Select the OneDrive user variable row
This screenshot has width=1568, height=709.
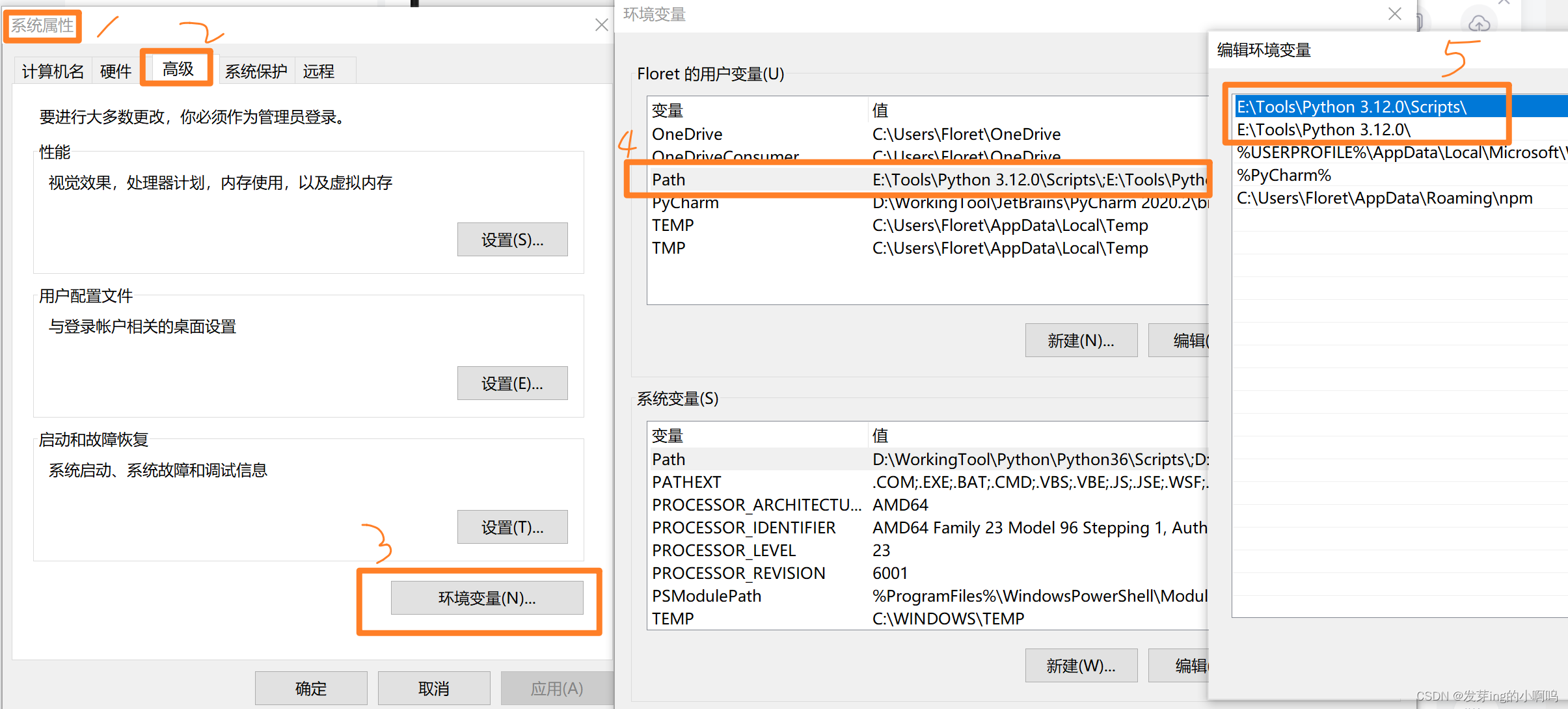[928, 134]
